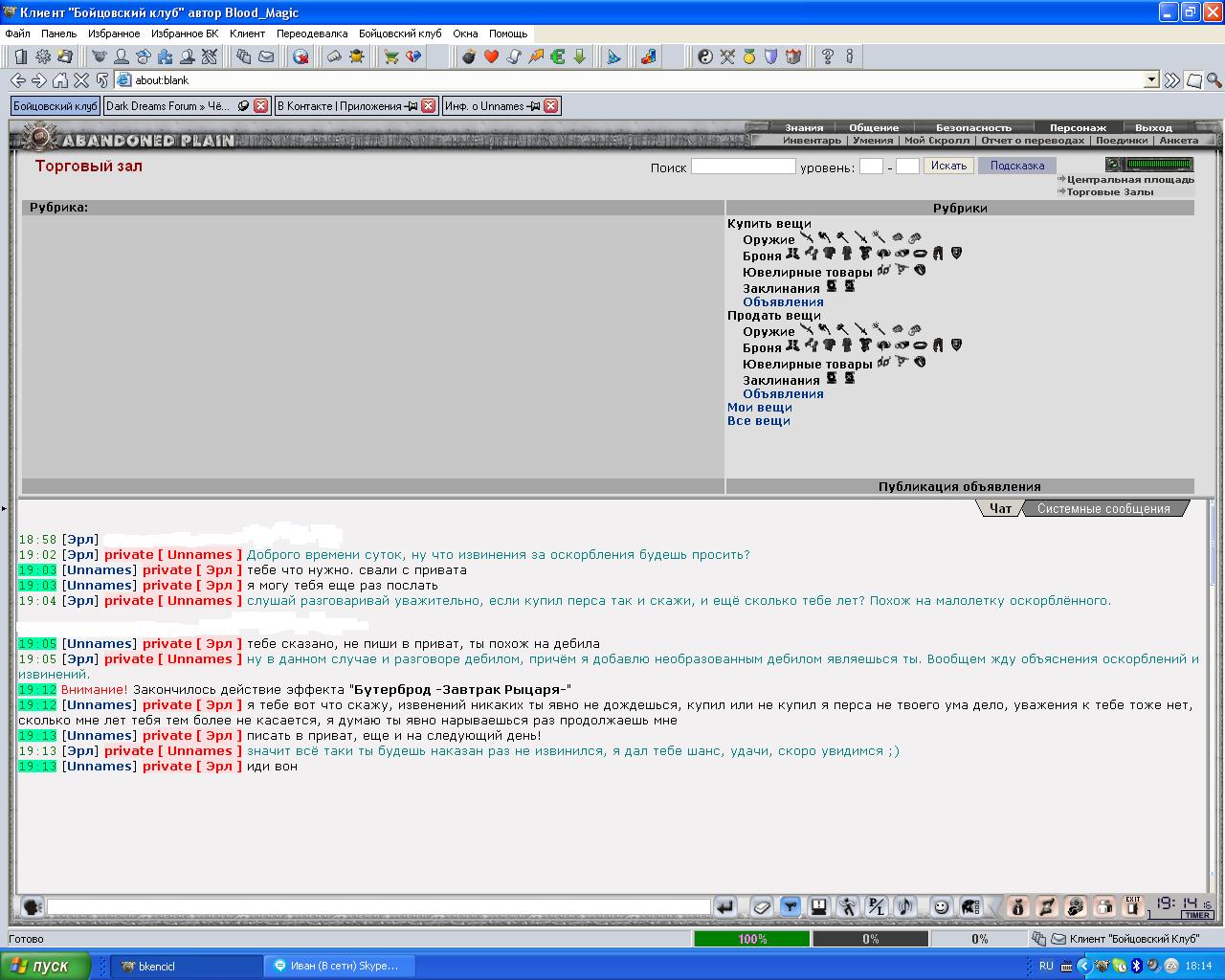Click the green euro coin icon
This screenshot has width=1225, height=980.
pos(558,56)
